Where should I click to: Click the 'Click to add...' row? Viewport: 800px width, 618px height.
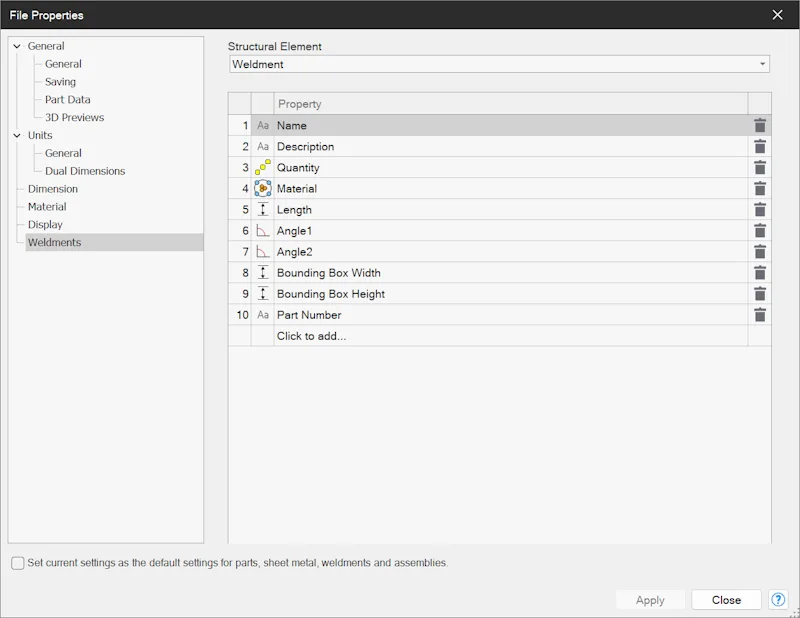[511, 336]
